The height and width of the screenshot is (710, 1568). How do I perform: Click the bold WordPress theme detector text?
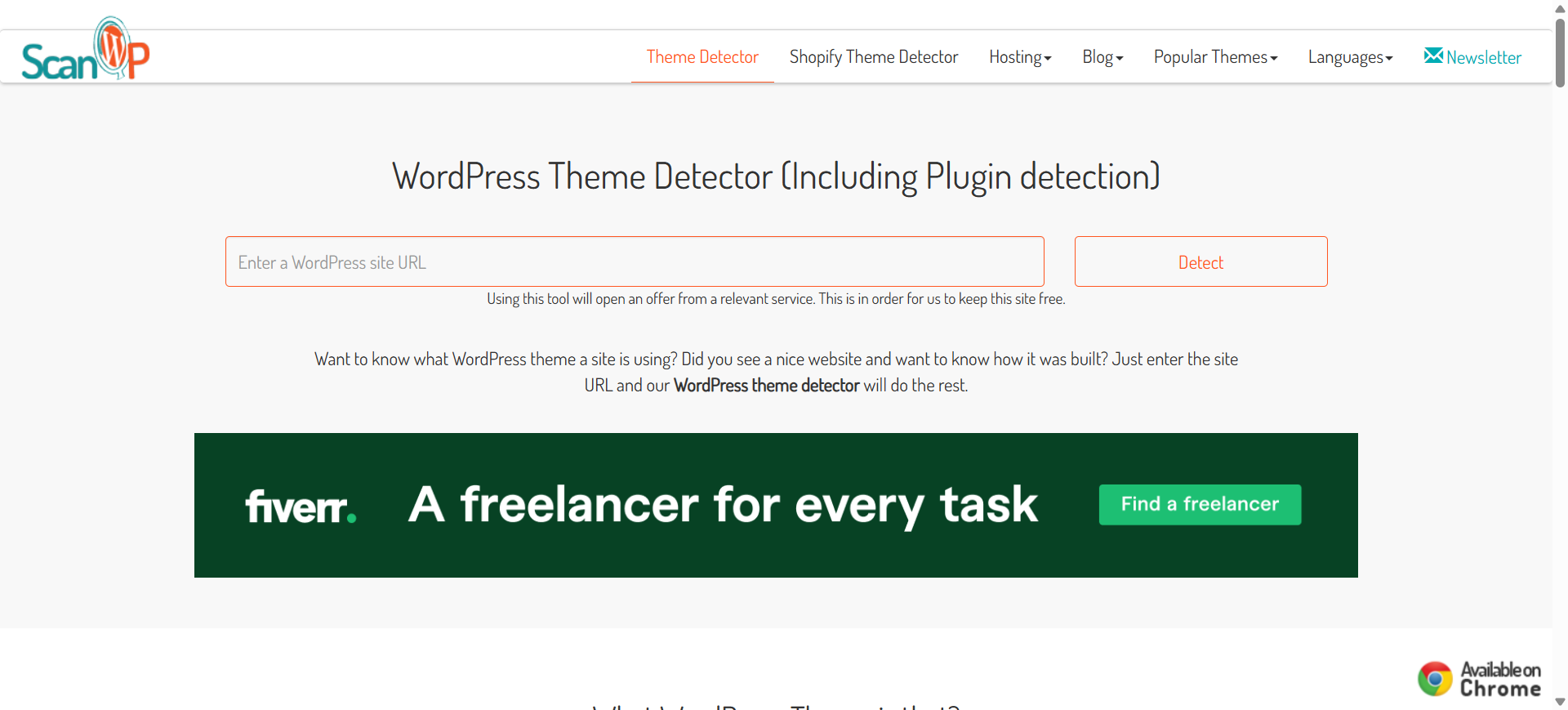pyautogui.click(x=766, y=386)
